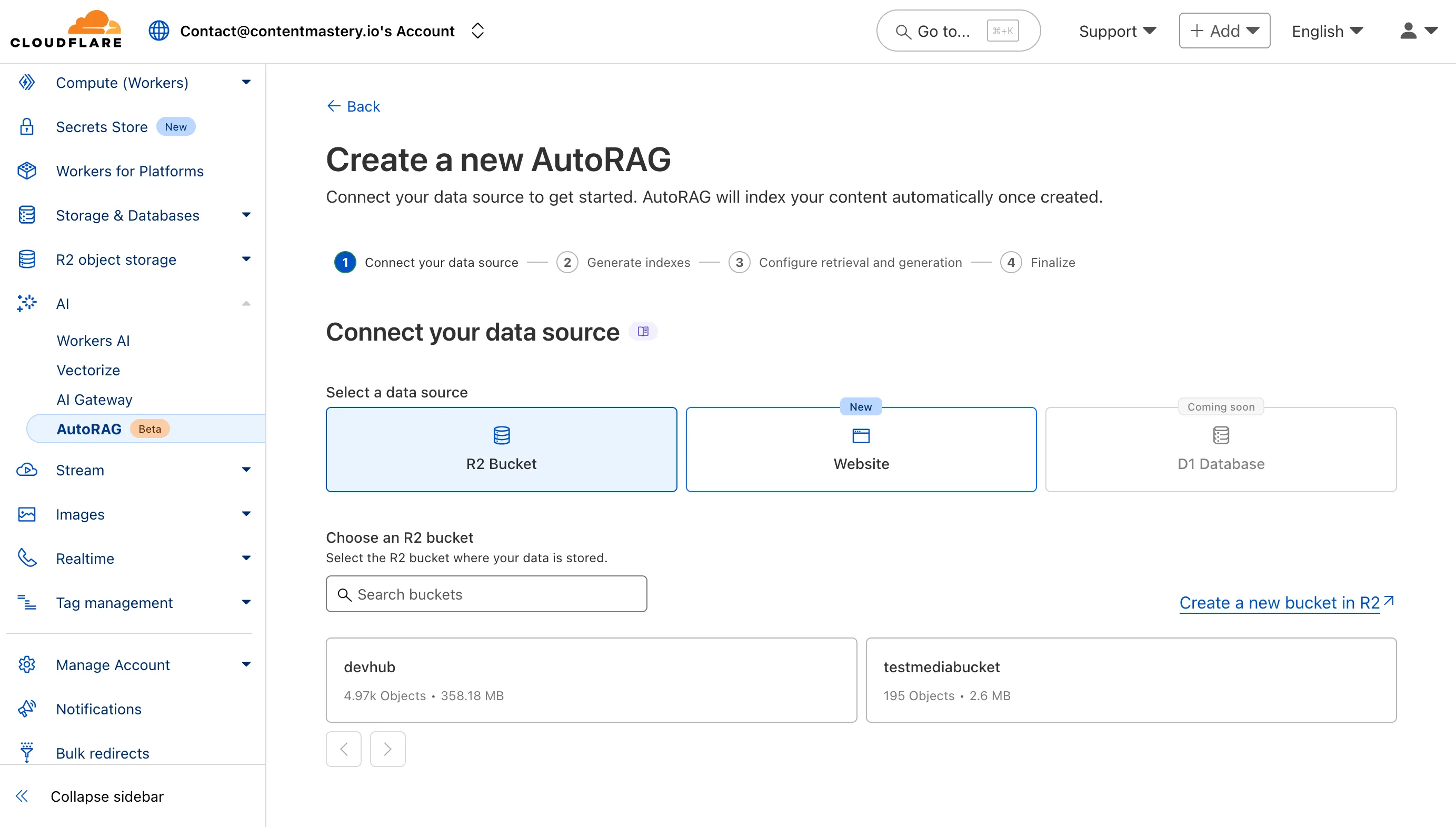Collapse the AI section arrow

[246, 303]
